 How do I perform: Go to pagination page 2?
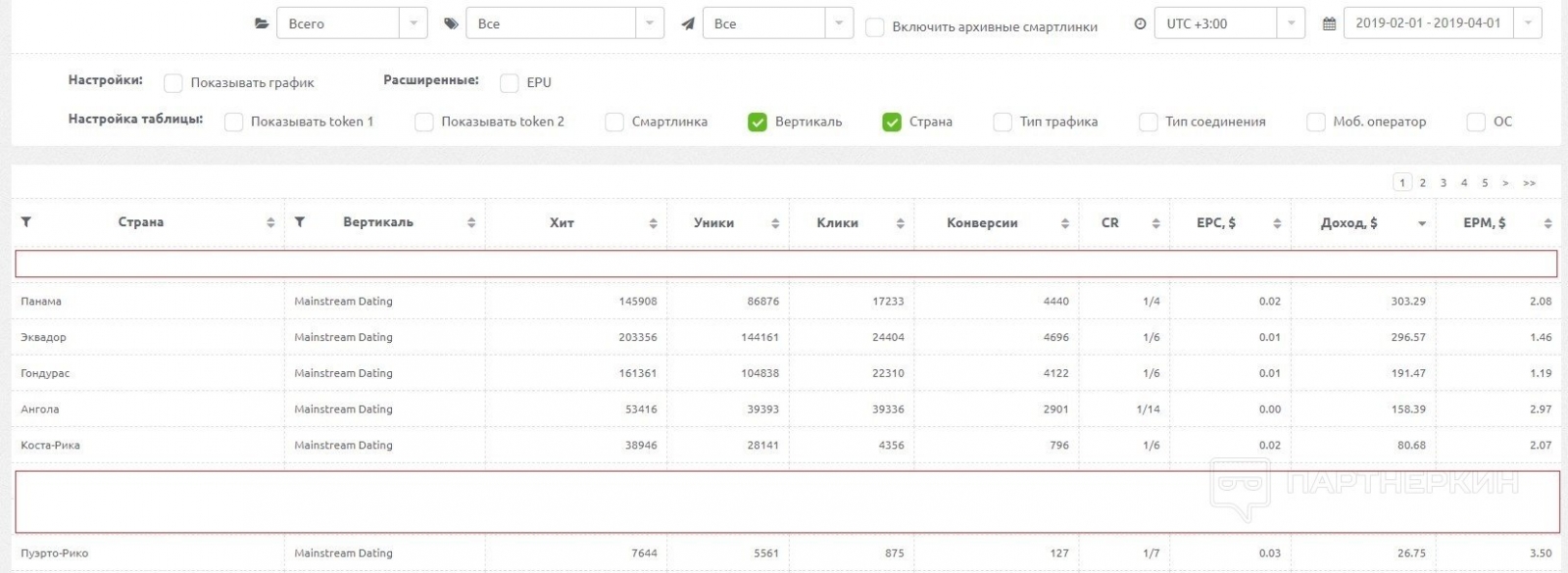point(1423,182)
